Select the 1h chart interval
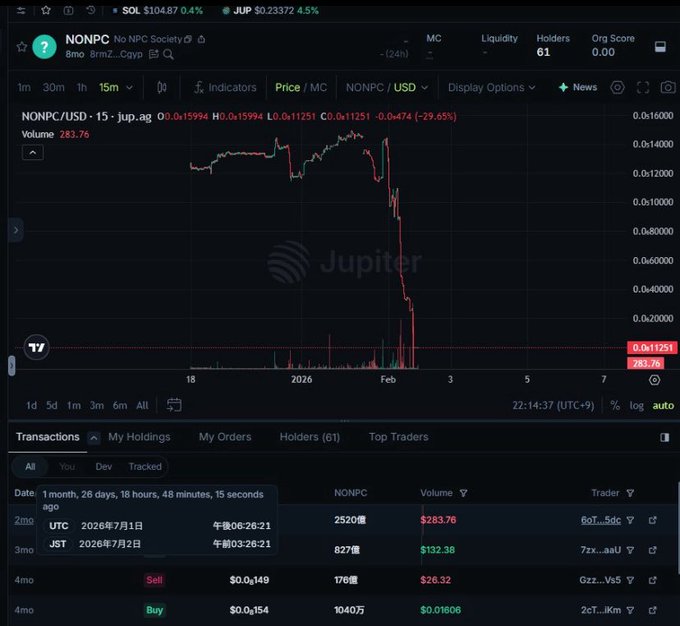 coord(82,88)
